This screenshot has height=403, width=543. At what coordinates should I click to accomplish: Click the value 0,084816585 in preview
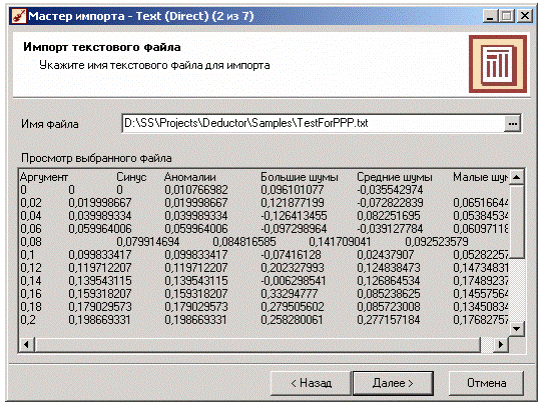244,242
